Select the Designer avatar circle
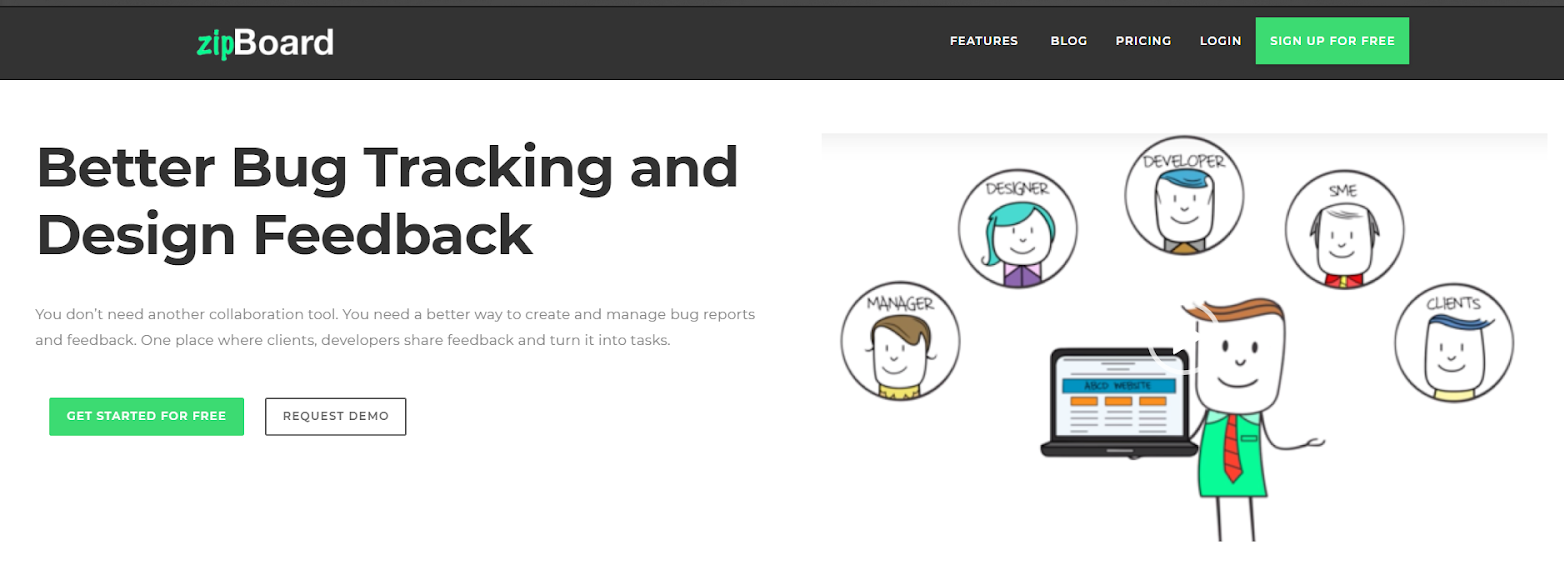 (1017, 230)
